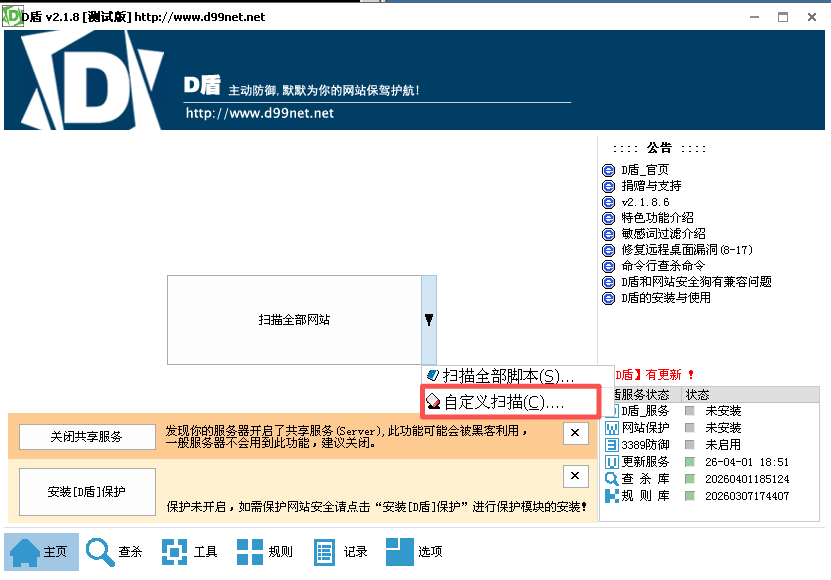Select the 网站保护 未安装 status text

tap(723, 428)
